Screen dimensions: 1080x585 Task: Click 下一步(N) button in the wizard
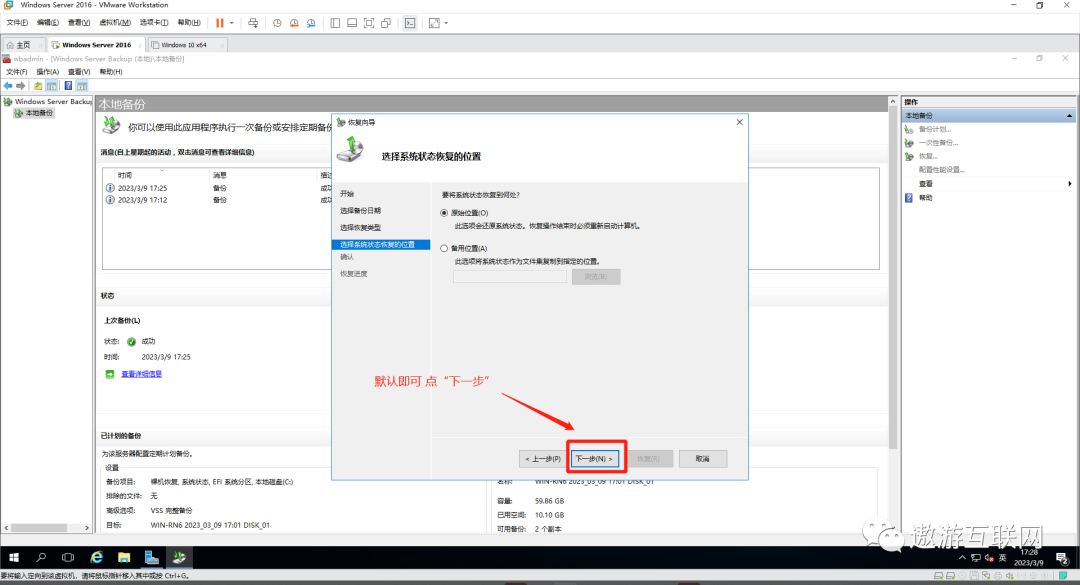pyautogui.click(x=594, y=458)
